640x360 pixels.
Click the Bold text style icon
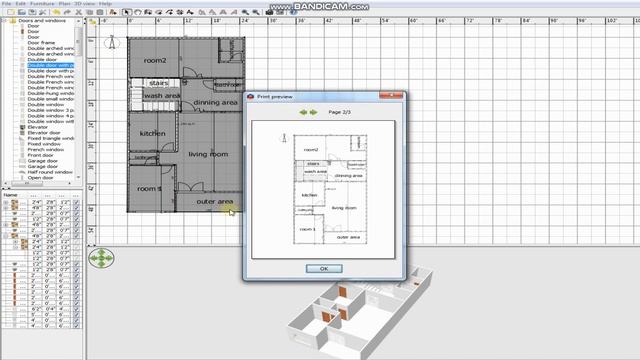click(223, 12)
